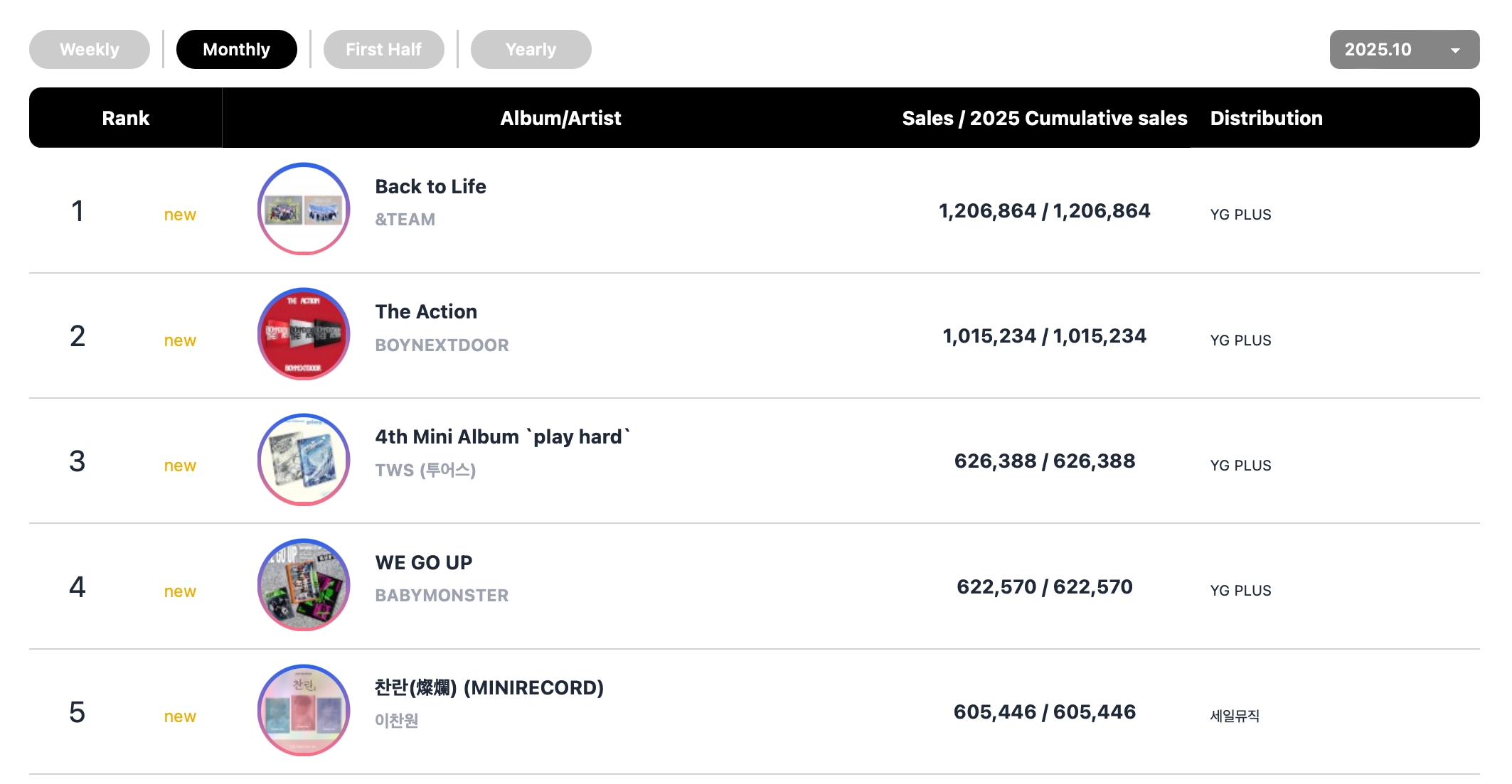The width and height of the screenshot is (1512, 784).
Task: Click the Sales / 2025 Cumulative sales header
Action: point(1045,119)
